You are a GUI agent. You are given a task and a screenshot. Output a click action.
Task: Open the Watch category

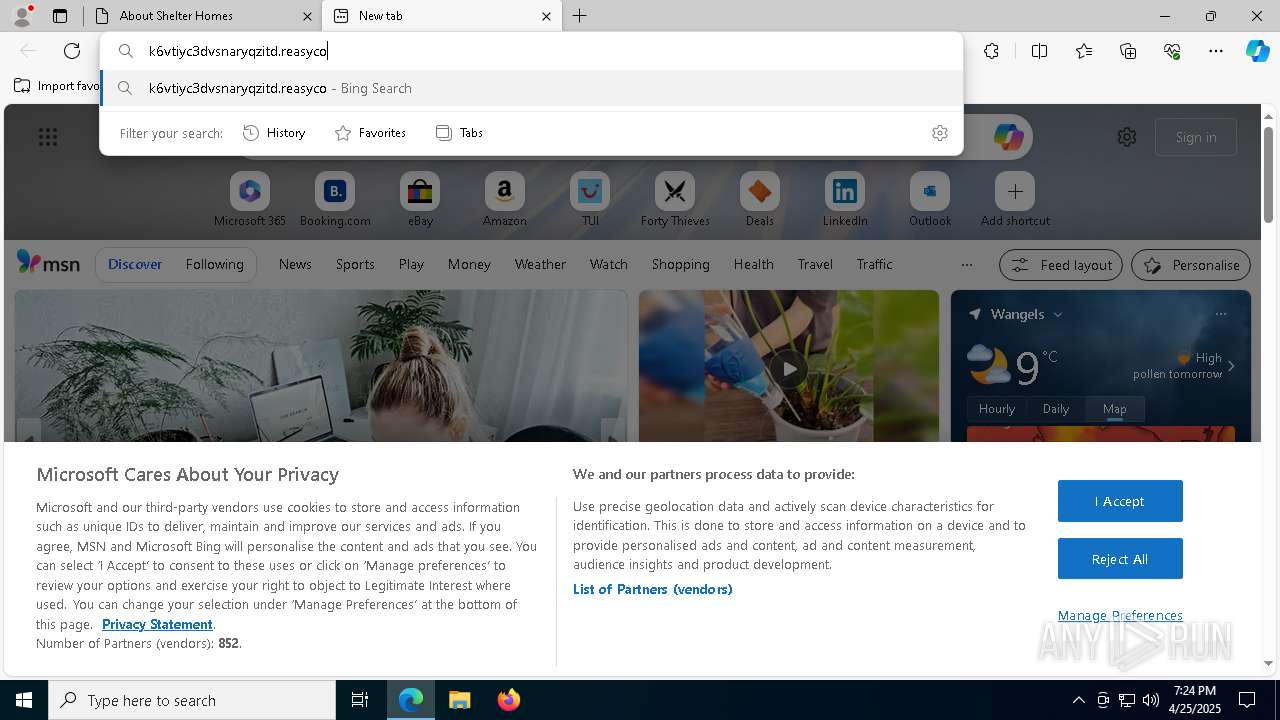[609, 264]
